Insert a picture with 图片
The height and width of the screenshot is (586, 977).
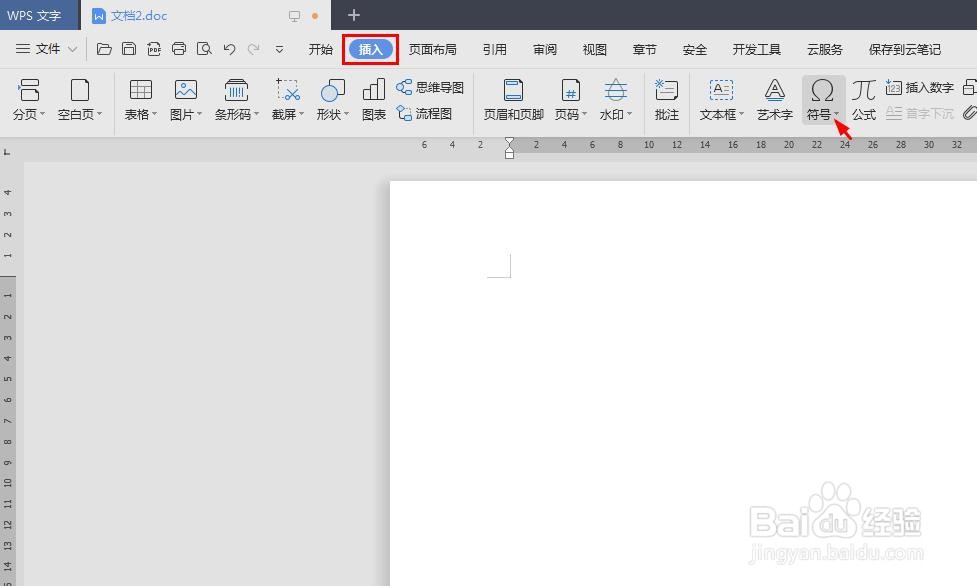click(186, 99)
